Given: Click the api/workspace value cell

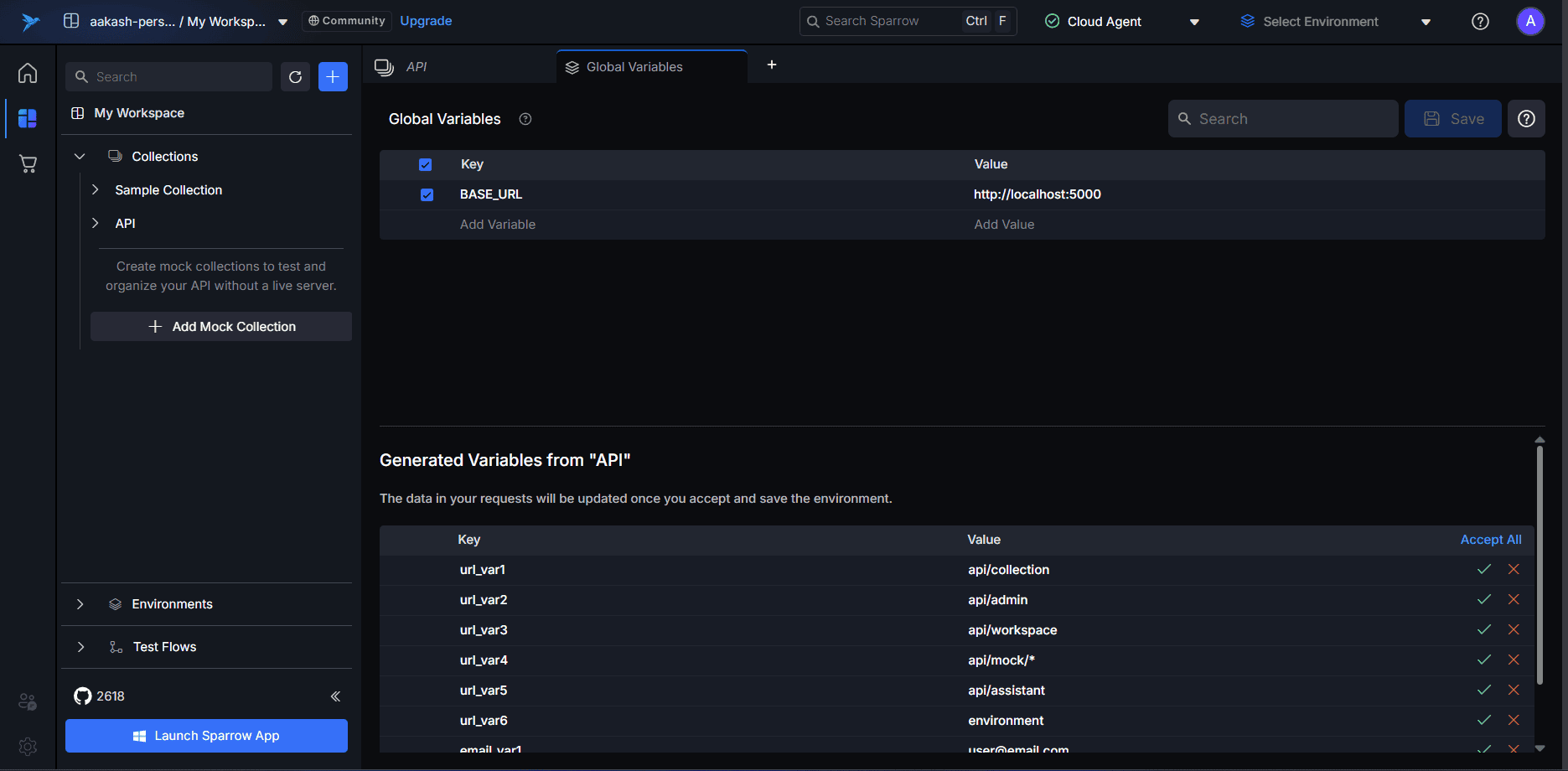Looking at the screenshot, I should [x=1012, y=630].
